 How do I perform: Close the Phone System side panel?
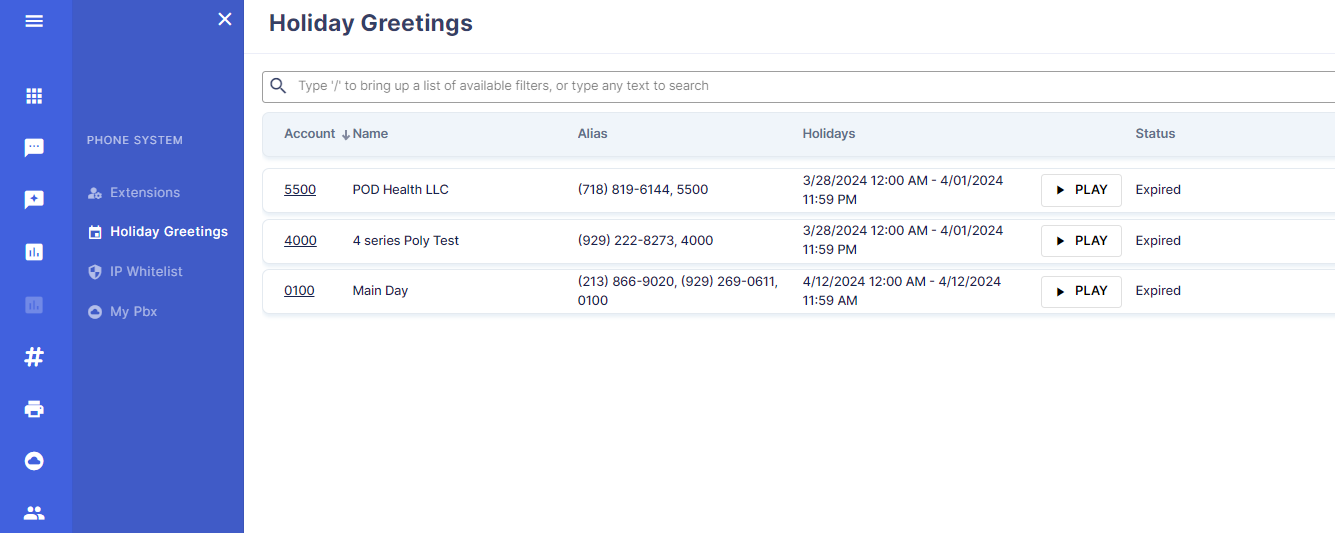[x=225, y=19]
